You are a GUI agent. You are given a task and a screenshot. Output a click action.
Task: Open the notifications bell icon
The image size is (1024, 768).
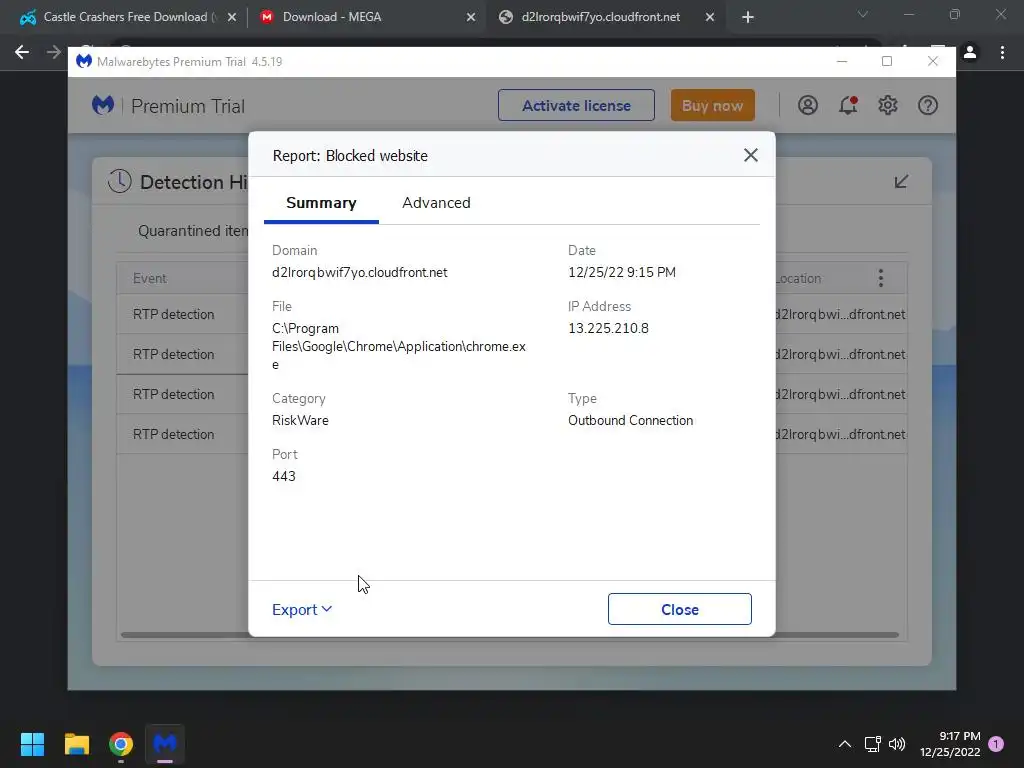click(x=848, y=105)
